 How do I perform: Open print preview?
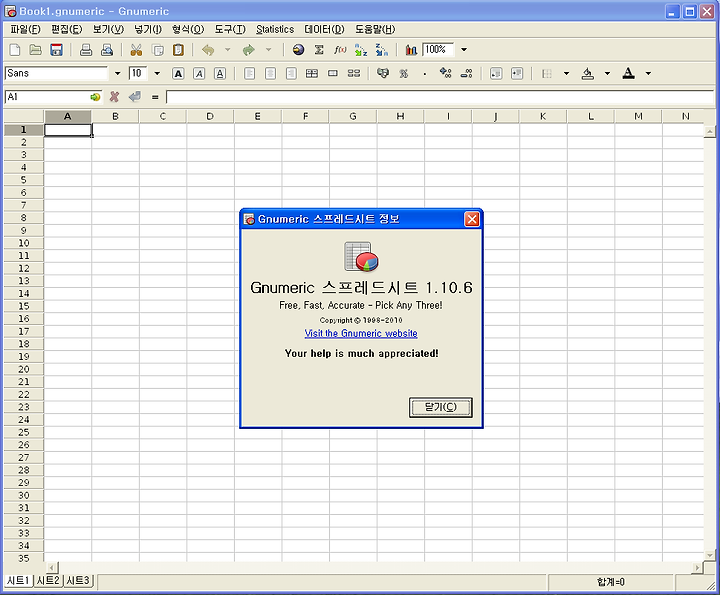(107, 50)
